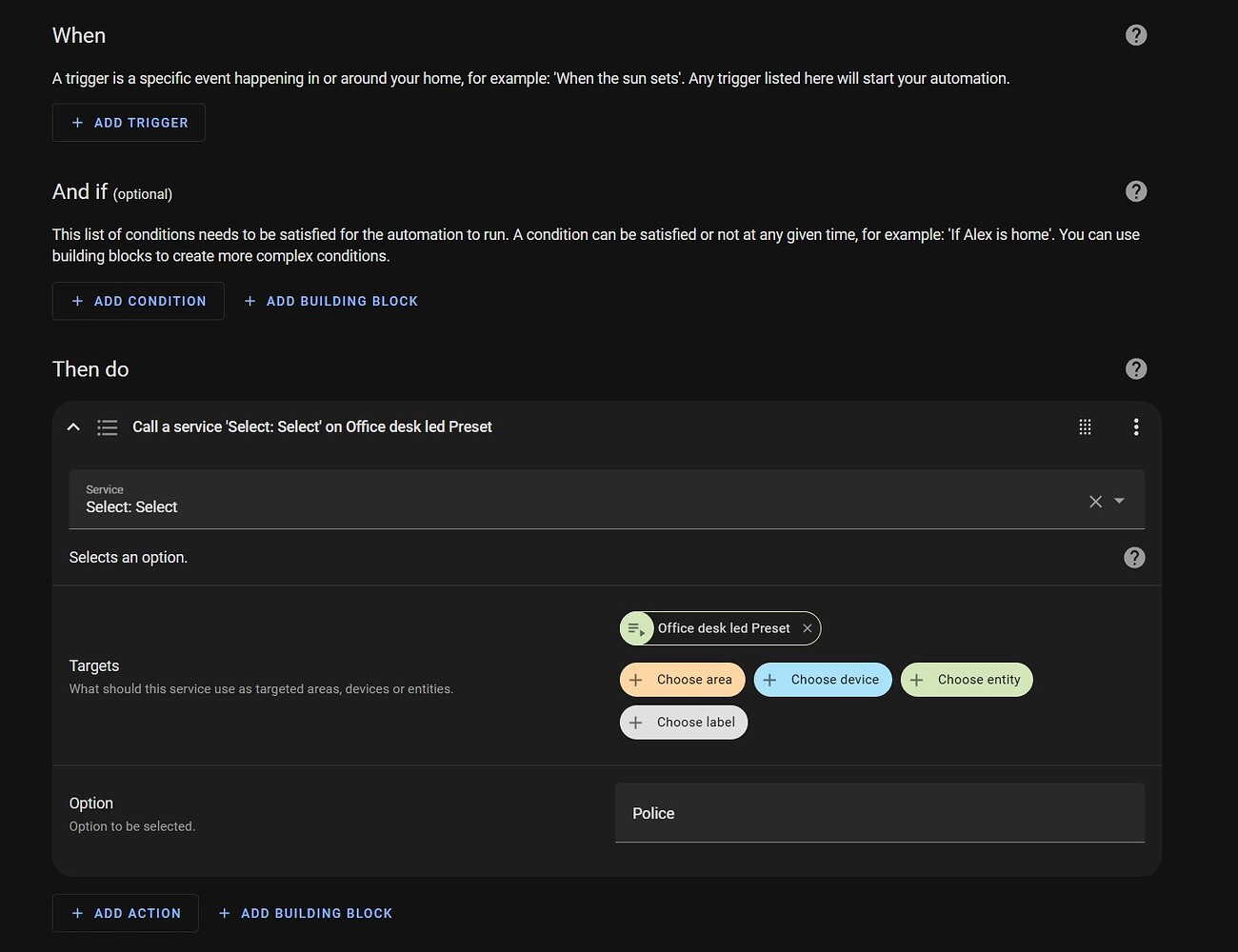The image size is (1238, 952).
Task: Click Add Condition button
Action: tap(138, 301)
